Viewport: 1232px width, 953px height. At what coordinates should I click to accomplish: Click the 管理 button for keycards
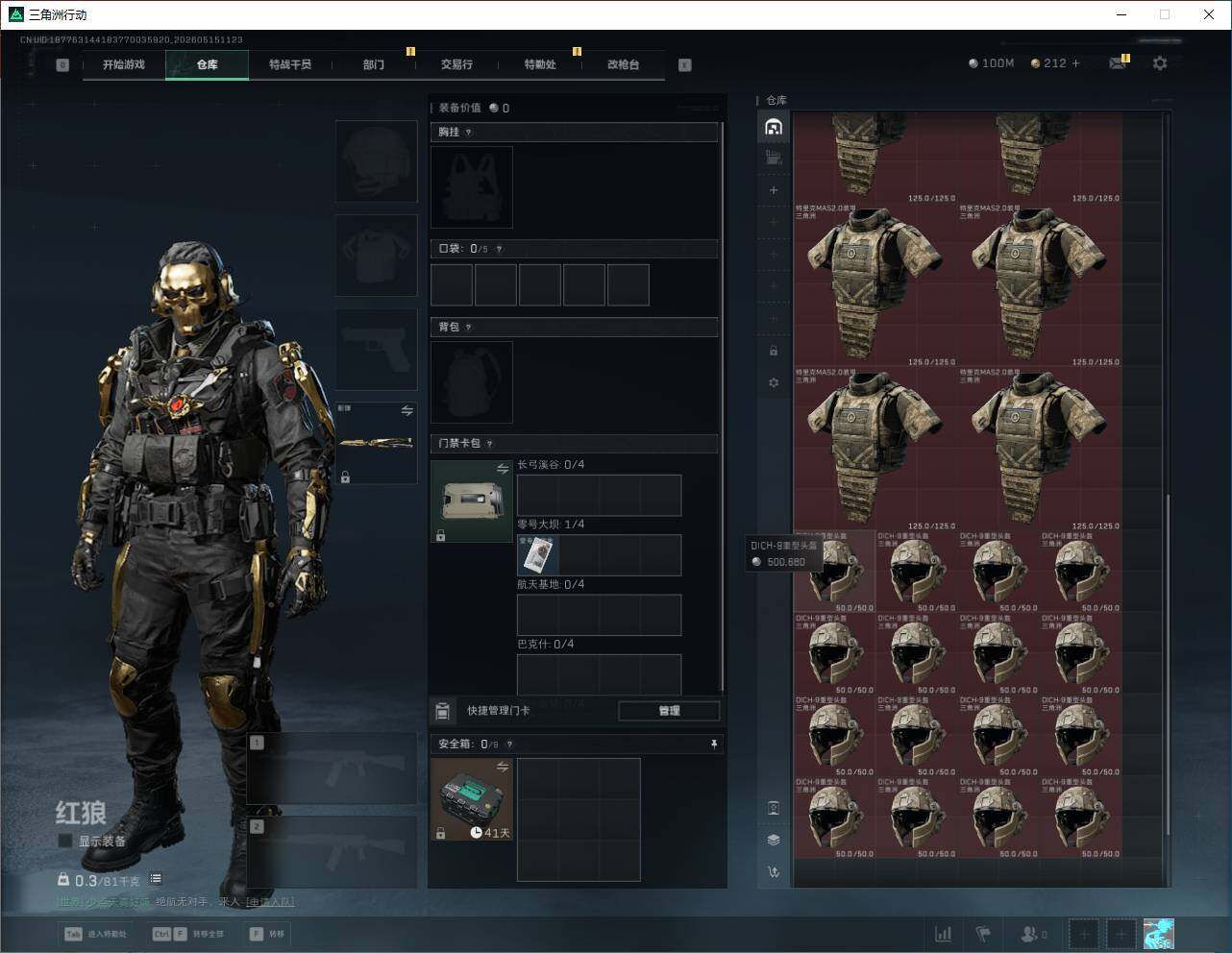tap(669, 711)
